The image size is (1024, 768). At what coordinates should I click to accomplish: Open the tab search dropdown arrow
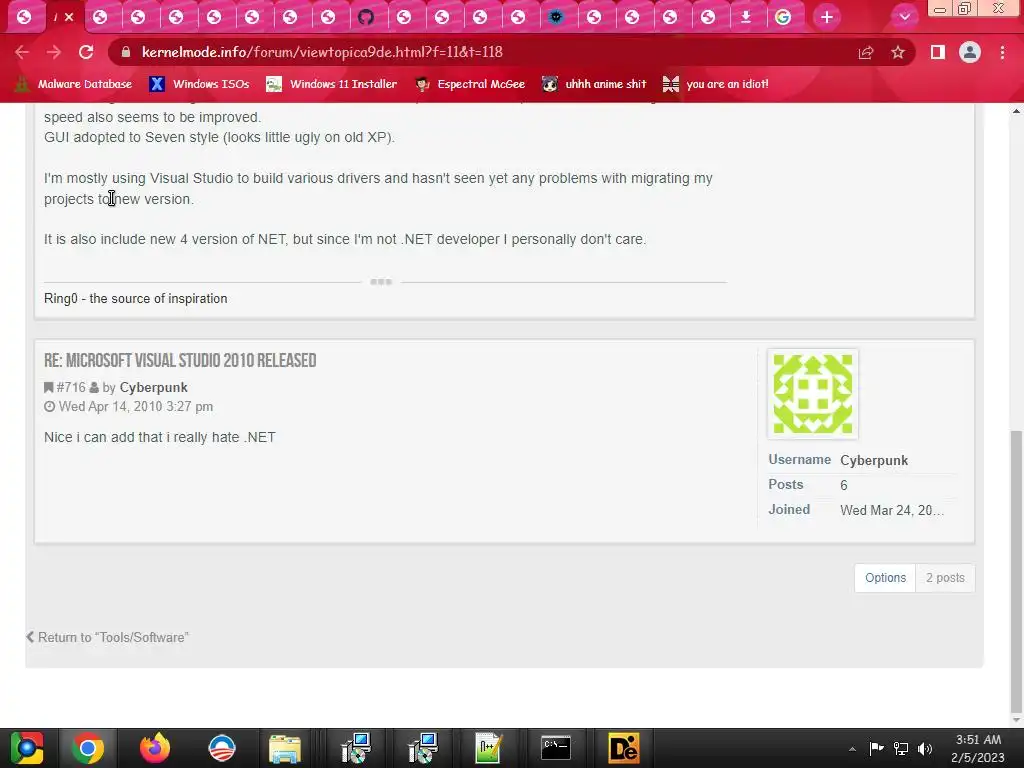tap(904, 17)
